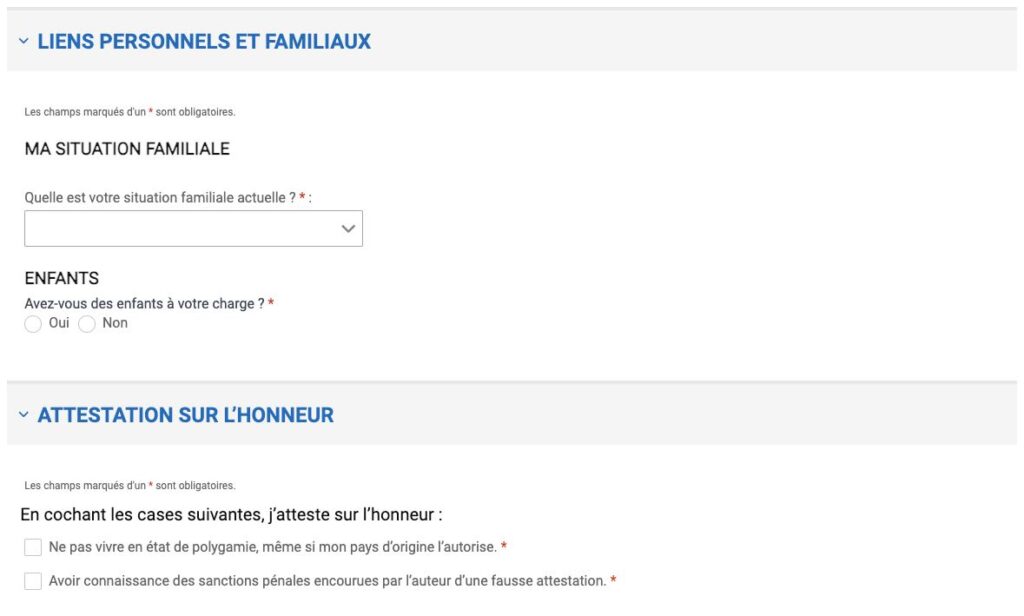Click the ATTESTATION SUR L'HONNEUR header
This screenshot has width=1024, height=616.
(x=185, y=414)
